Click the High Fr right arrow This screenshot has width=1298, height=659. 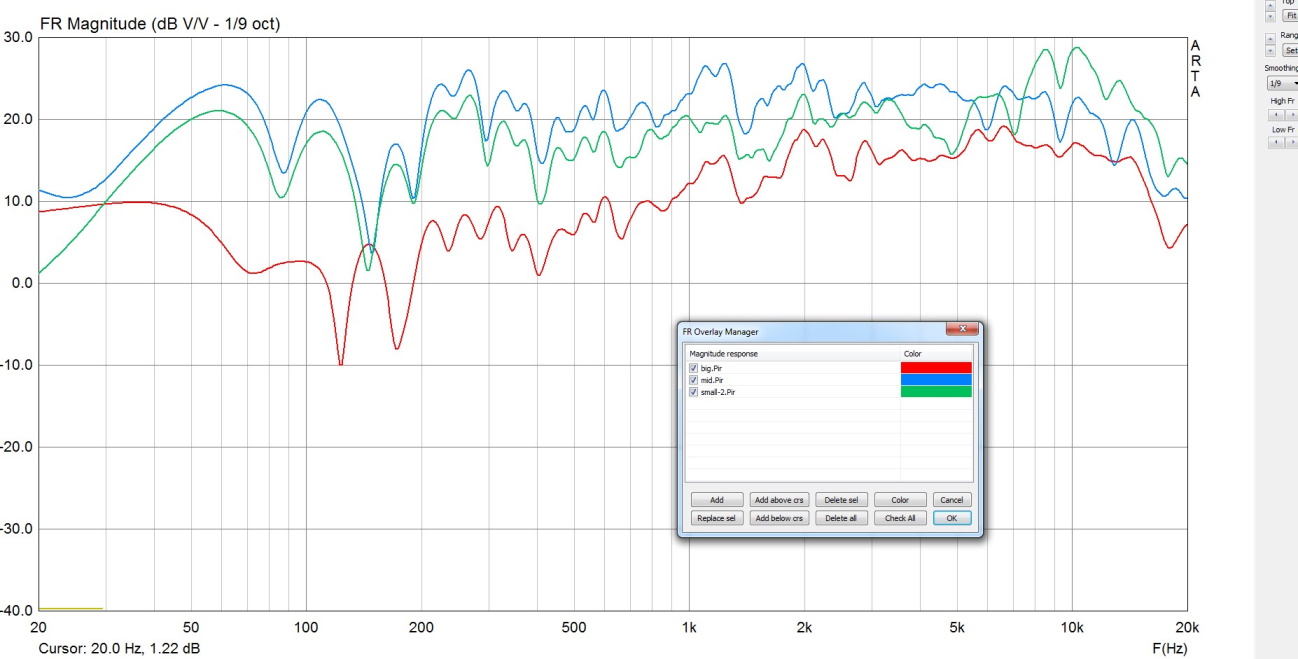pos(1291,115)
